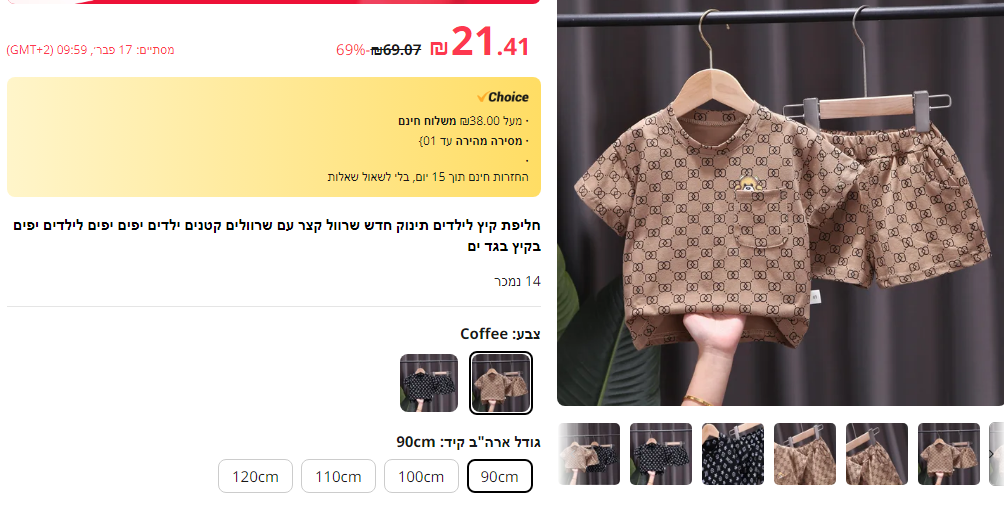Click the fast delivery line in Choice box
The height and width of the screenshot is (516, 1004).
473,141
